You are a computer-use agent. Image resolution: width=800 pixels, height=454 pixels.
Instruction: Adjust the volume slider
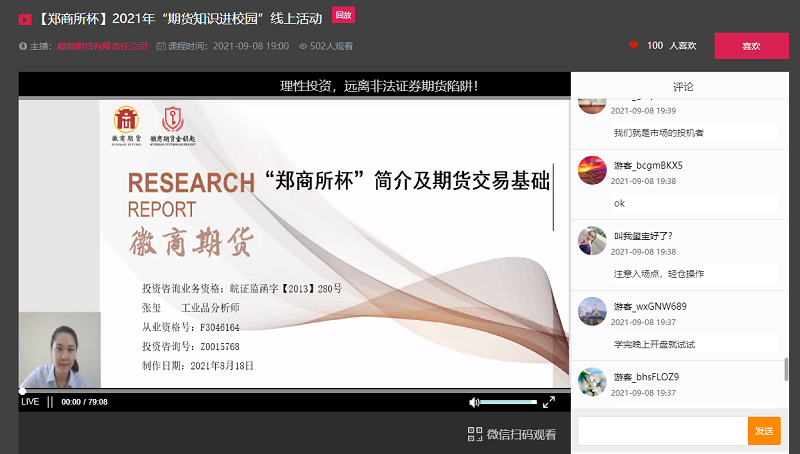tap(509, 402)
